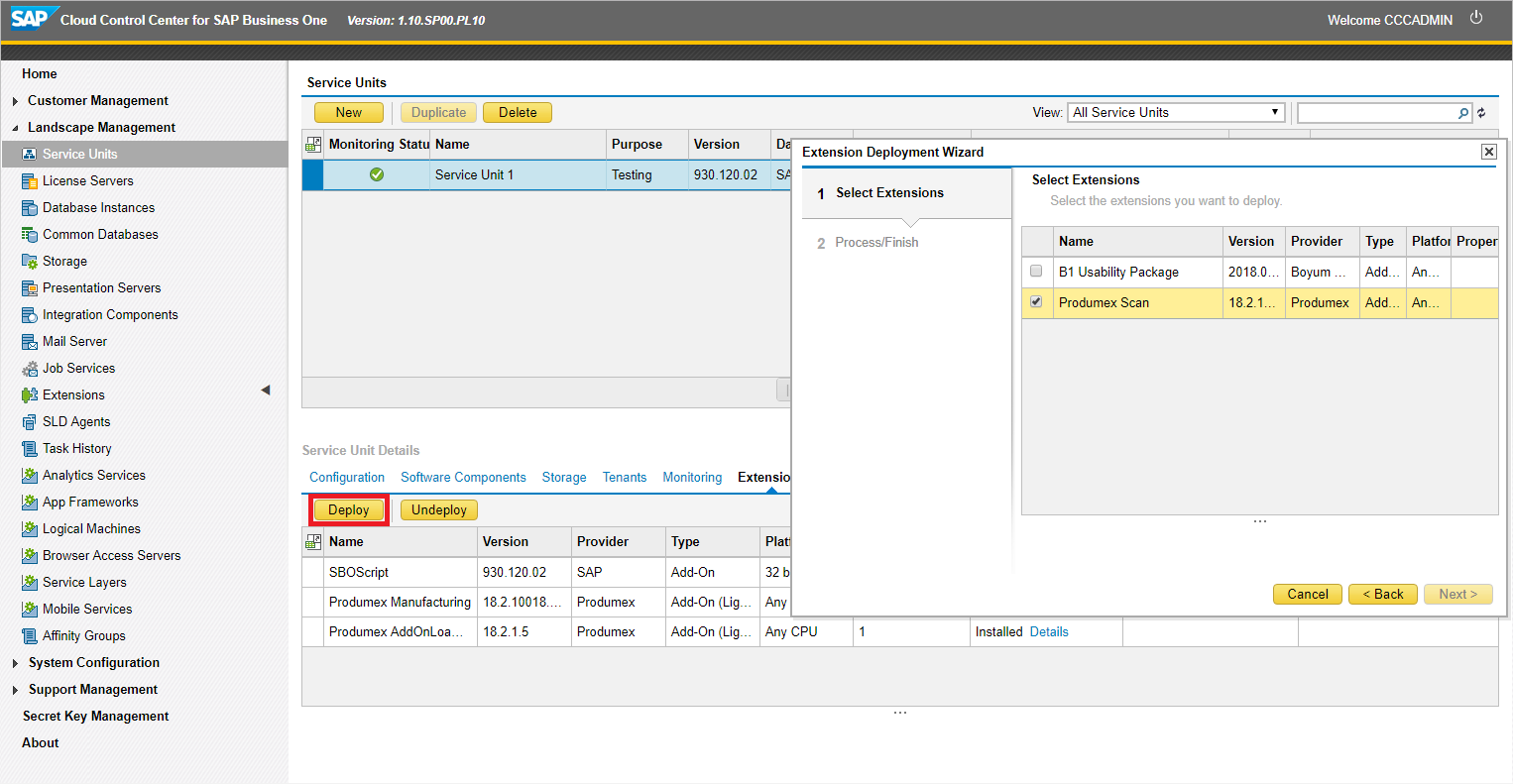The width and height of the screenshot is (1513, 784).
Task: Check the B1 Usability Package checkbox
Action: pos(1036,271)
